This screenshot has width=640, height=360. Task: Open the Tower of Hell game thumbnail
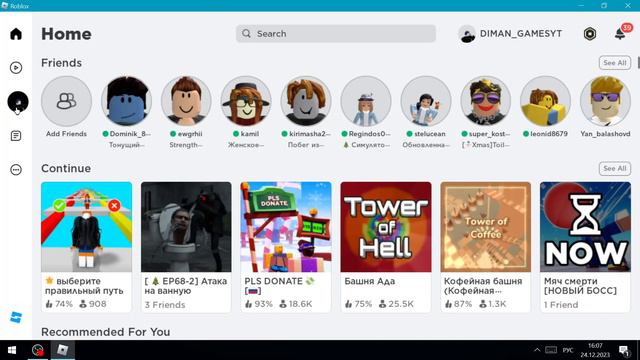point(386,227)
